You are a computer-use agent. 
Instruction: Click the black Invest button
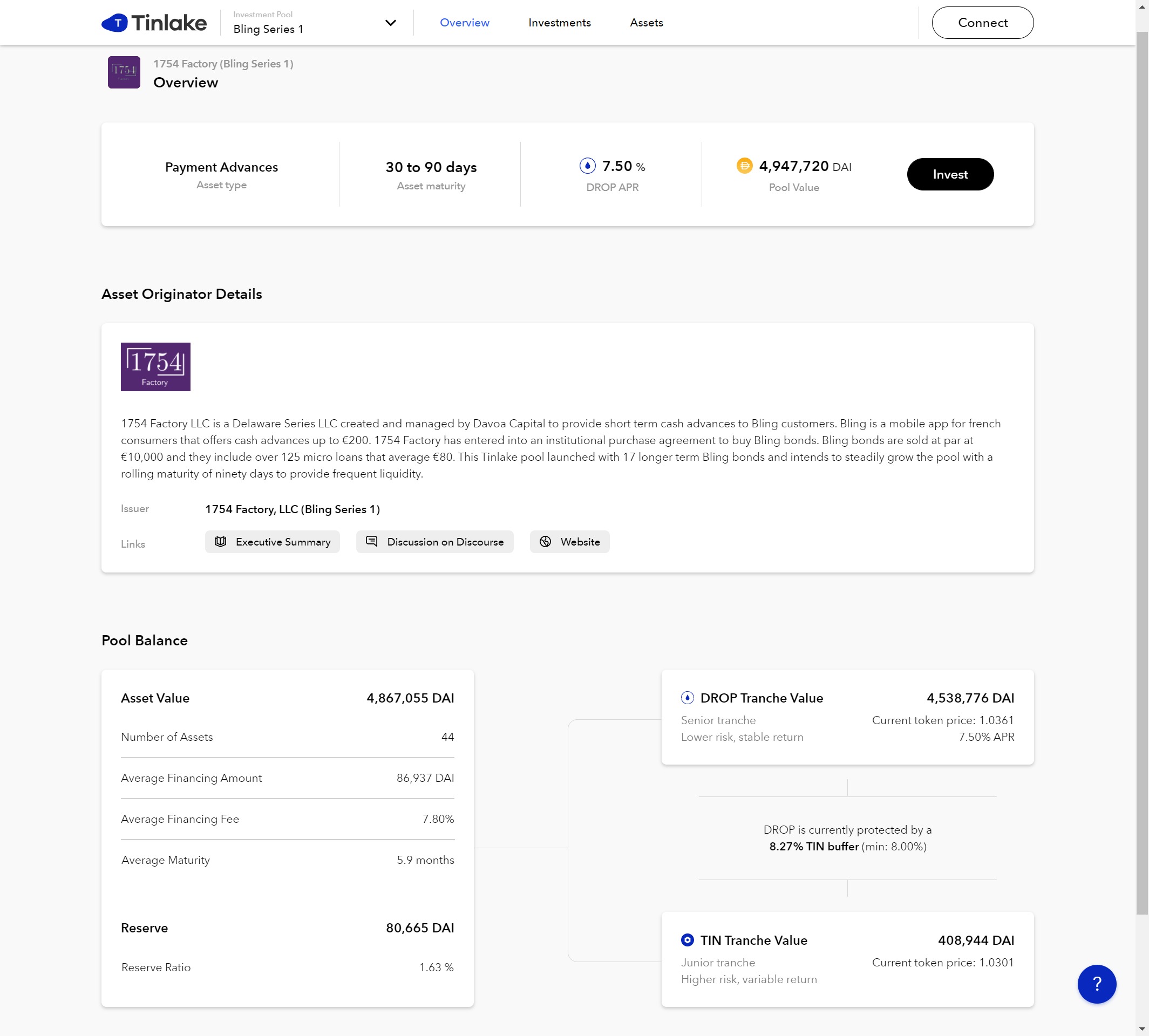[x=950, y=174]
